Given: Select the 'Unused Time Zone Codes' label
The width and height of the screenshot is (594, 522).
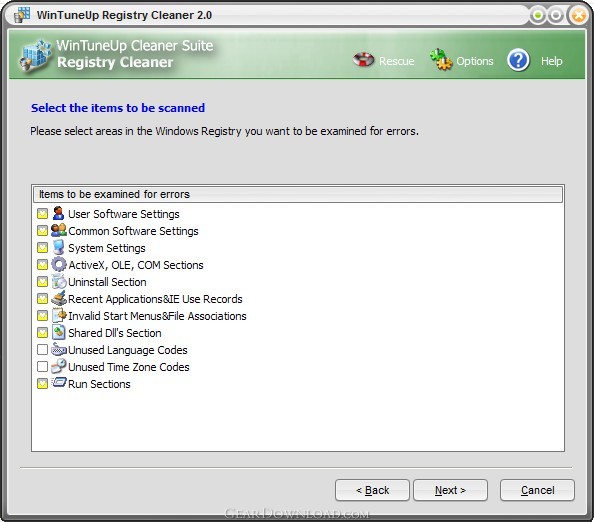Looking at the screenshot, I should [x=129, y=367].
